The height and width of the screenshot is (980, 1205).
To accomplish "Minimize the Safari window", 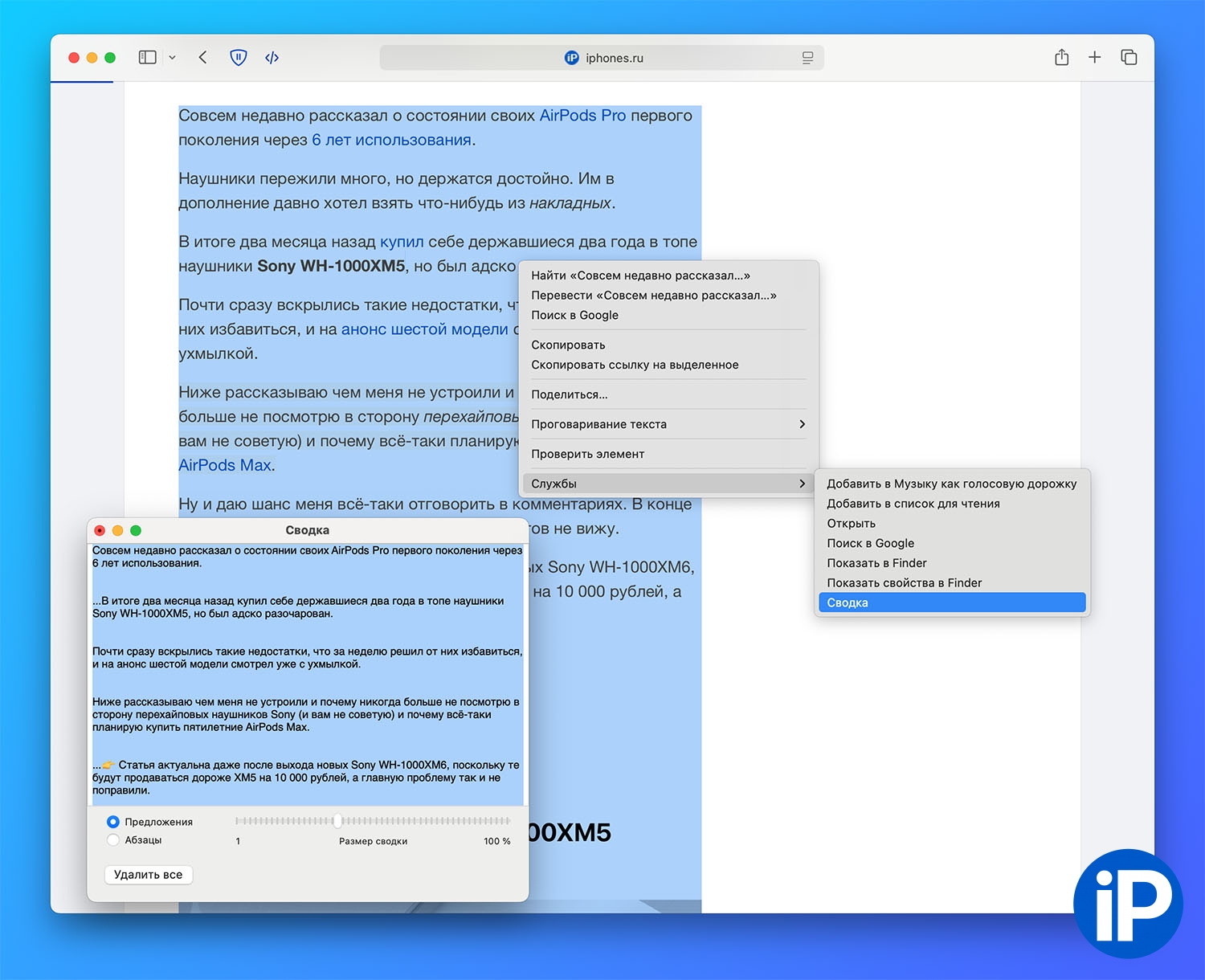I will (92, 58).
